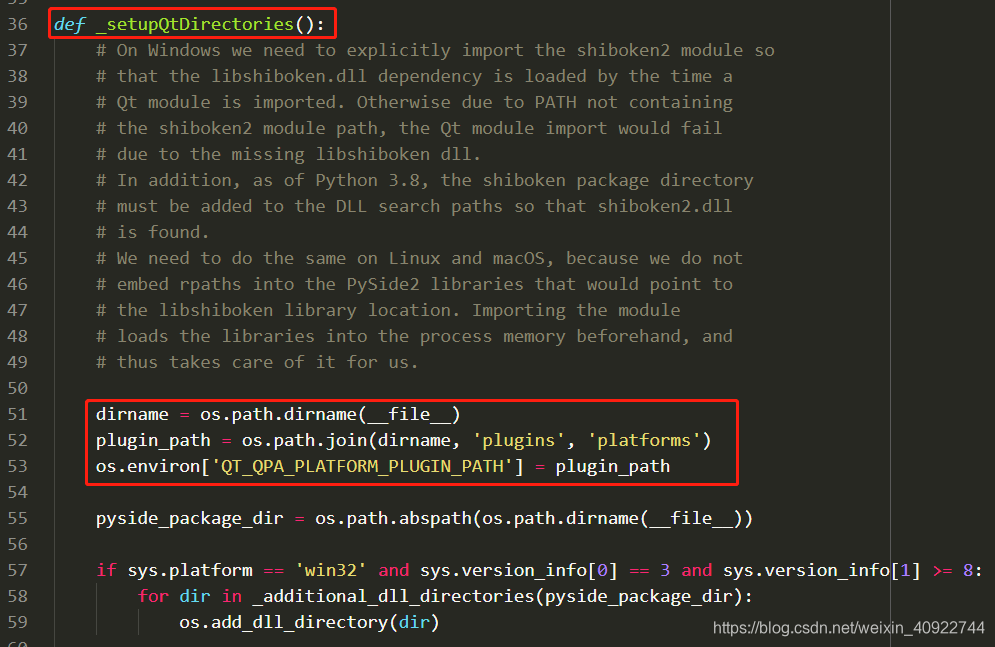Screen dimensions: 995x647
Task: Click the 'dirname' variable on line 51
Action: 132,414
